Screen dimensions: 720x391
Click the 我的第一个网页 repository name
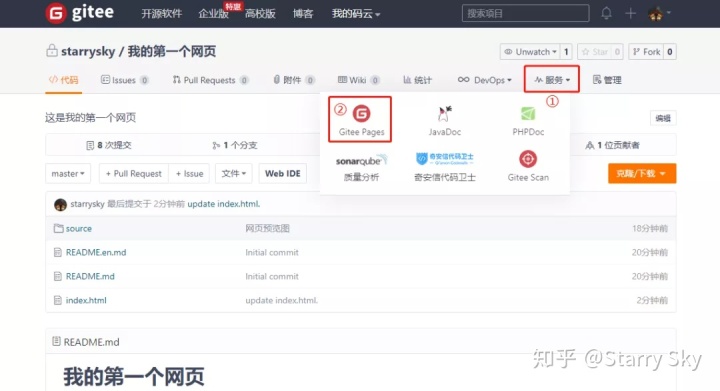click(172, 51)
